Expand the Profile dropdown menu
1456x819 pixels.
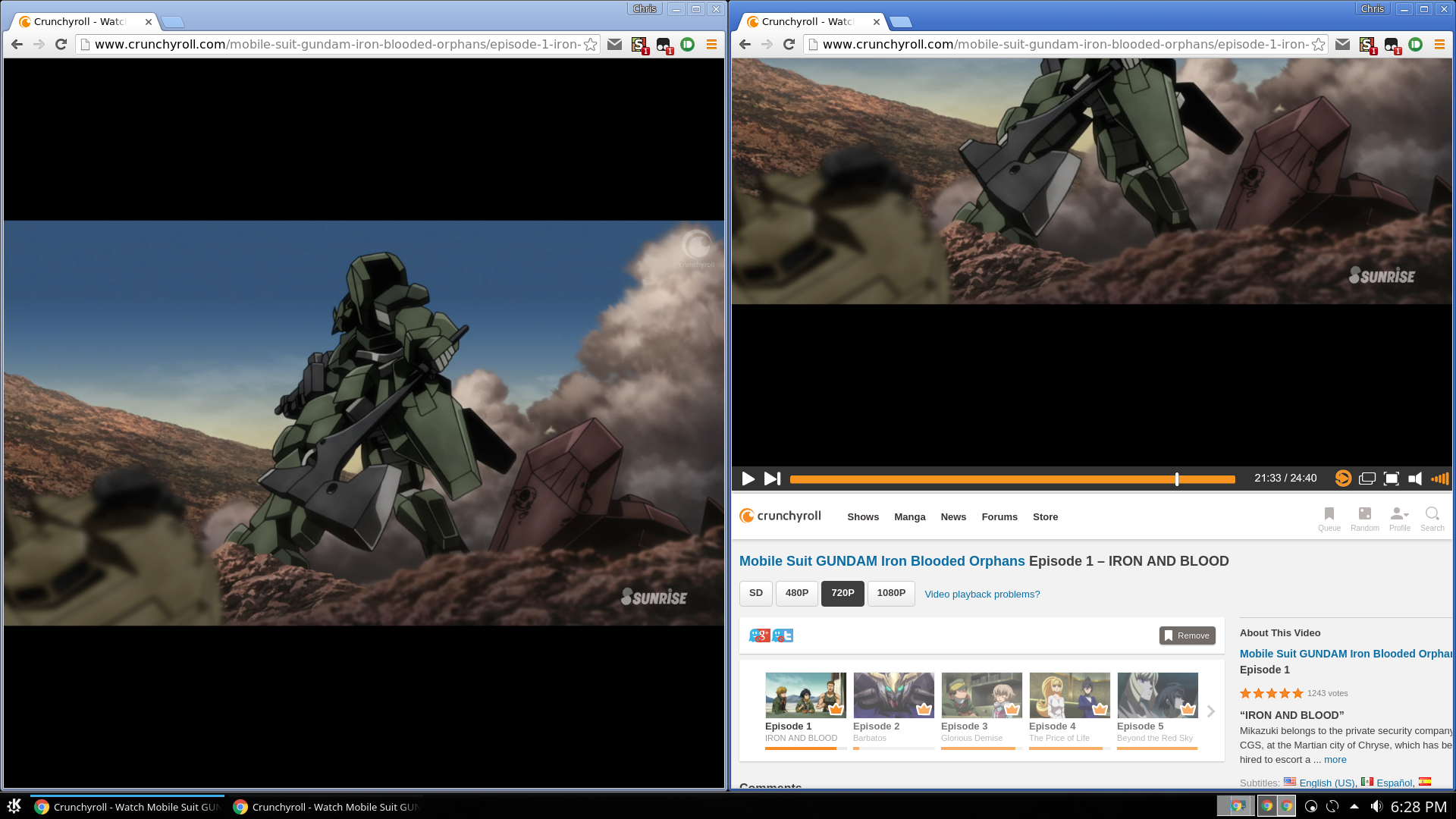pos(1399,514)
